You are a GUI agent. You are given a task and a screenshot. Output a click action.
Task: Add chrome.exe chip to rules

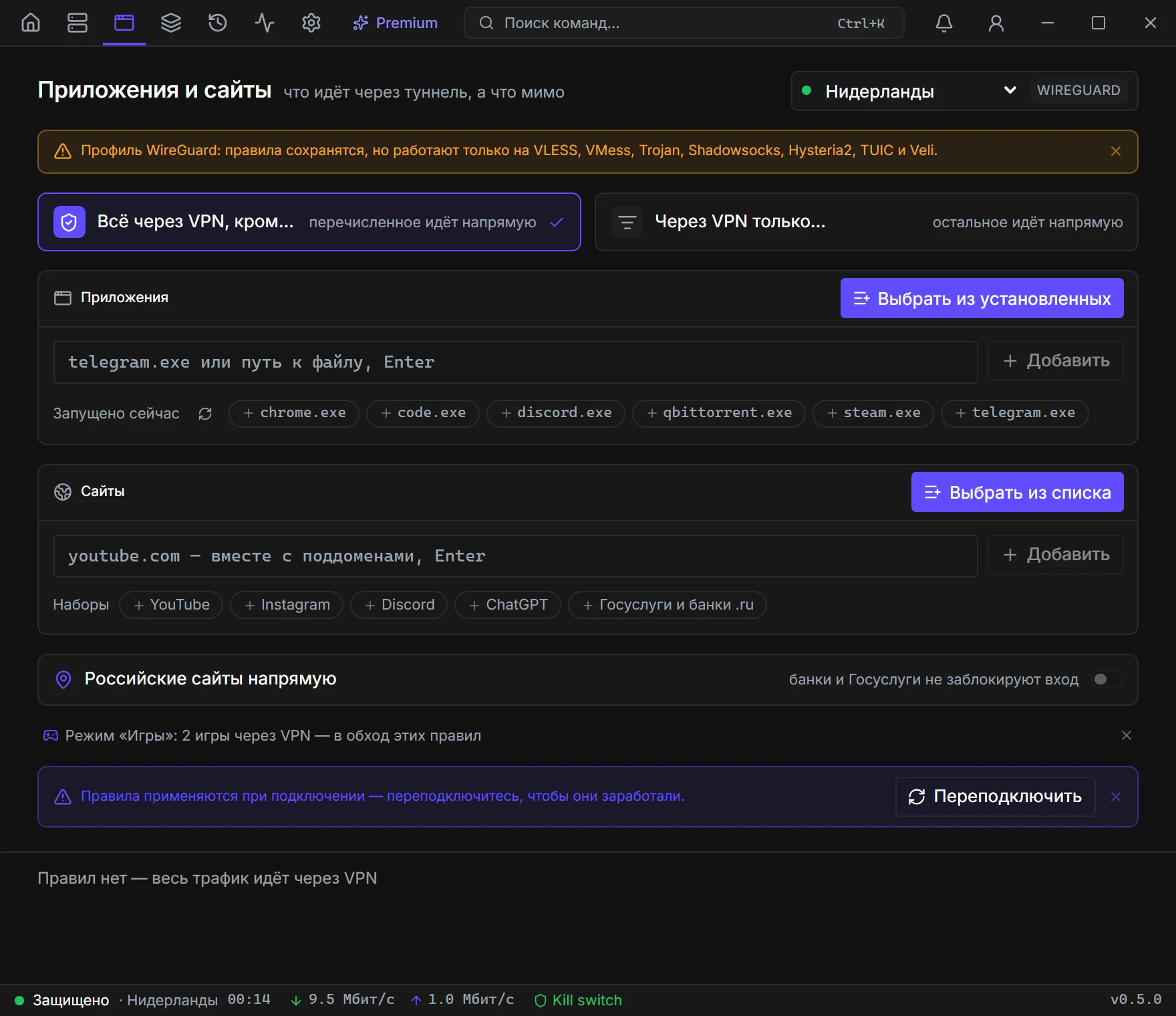(x=294, y=413)
